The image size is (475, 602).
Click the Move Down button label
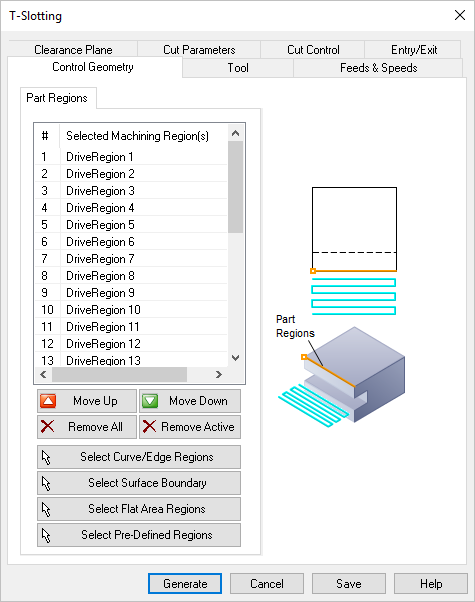pos(198,401)
